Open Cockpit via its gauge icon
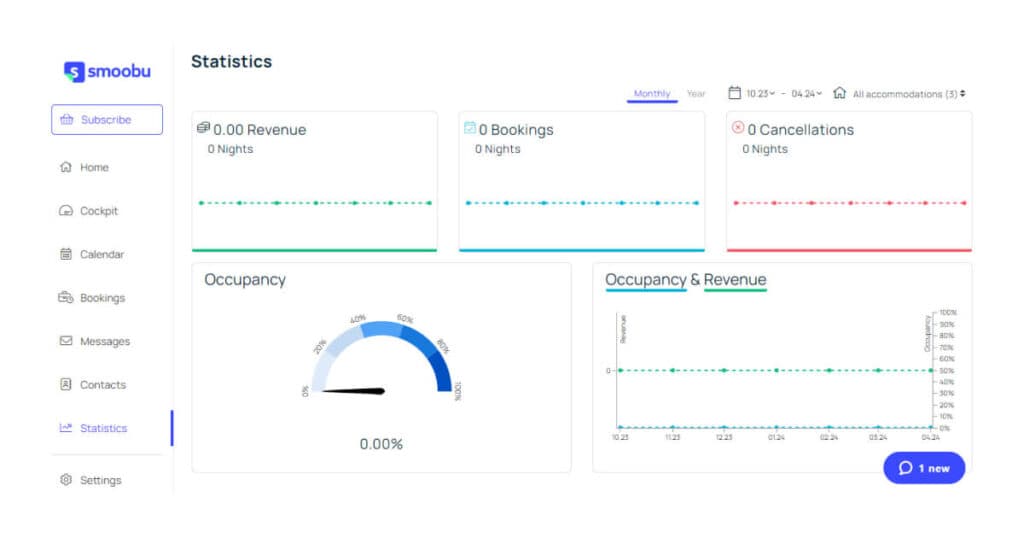 point(66,210)
